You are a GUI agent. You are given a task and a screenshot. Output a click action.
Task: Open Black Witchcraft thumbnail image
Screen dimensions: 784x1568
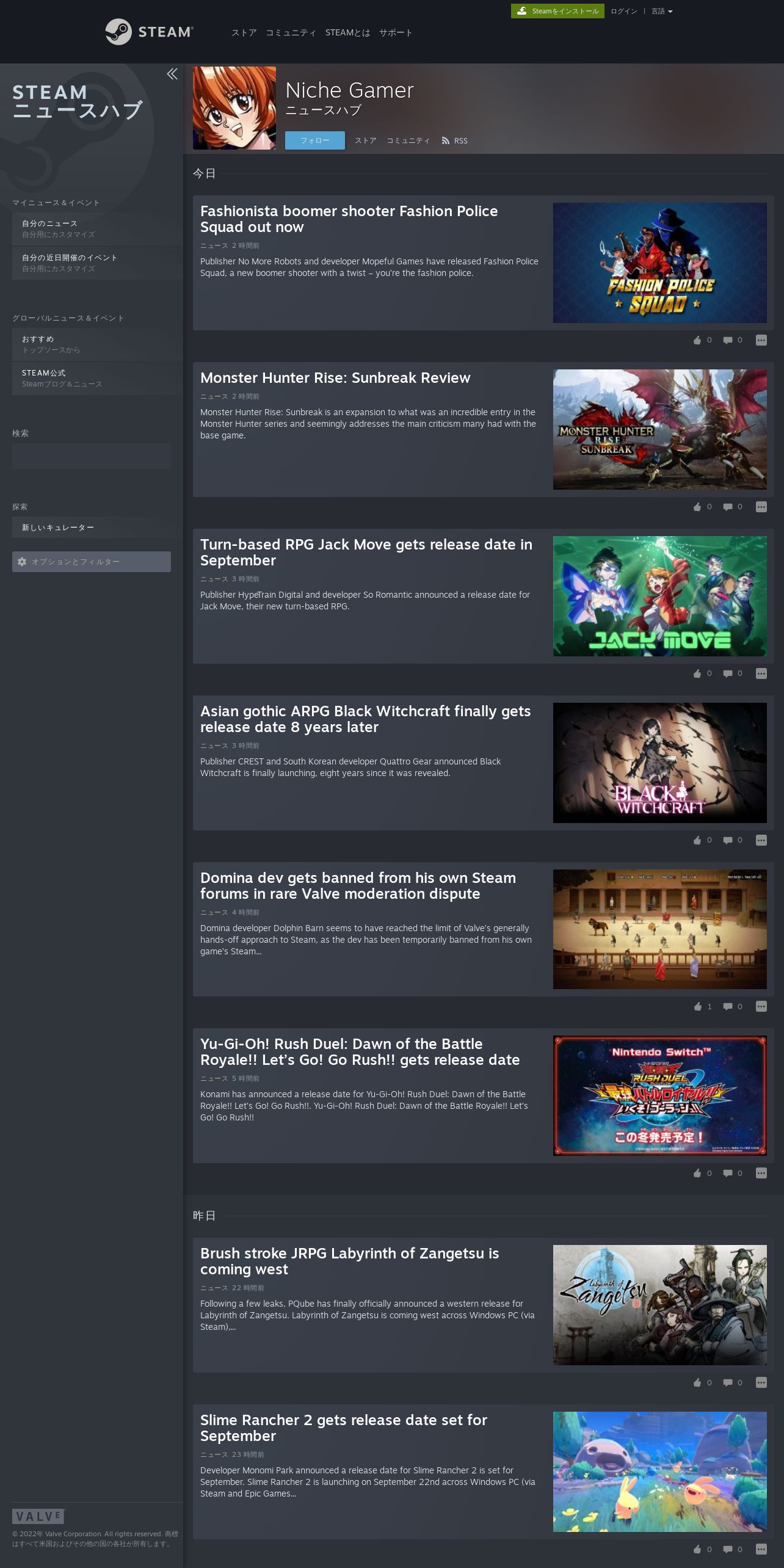point(660,763)
